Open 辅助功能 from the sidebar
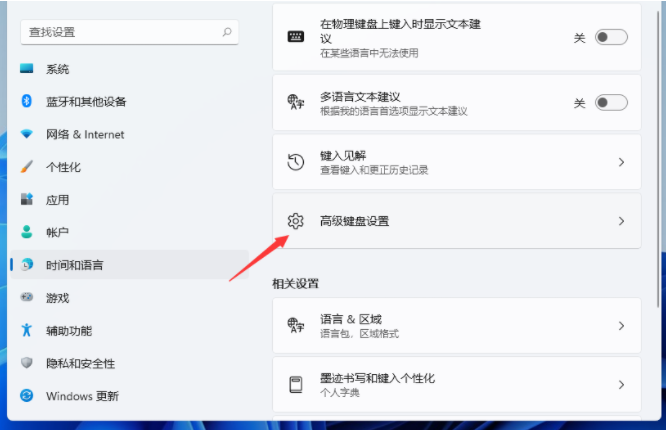666x430 pixels. point(70,330)
